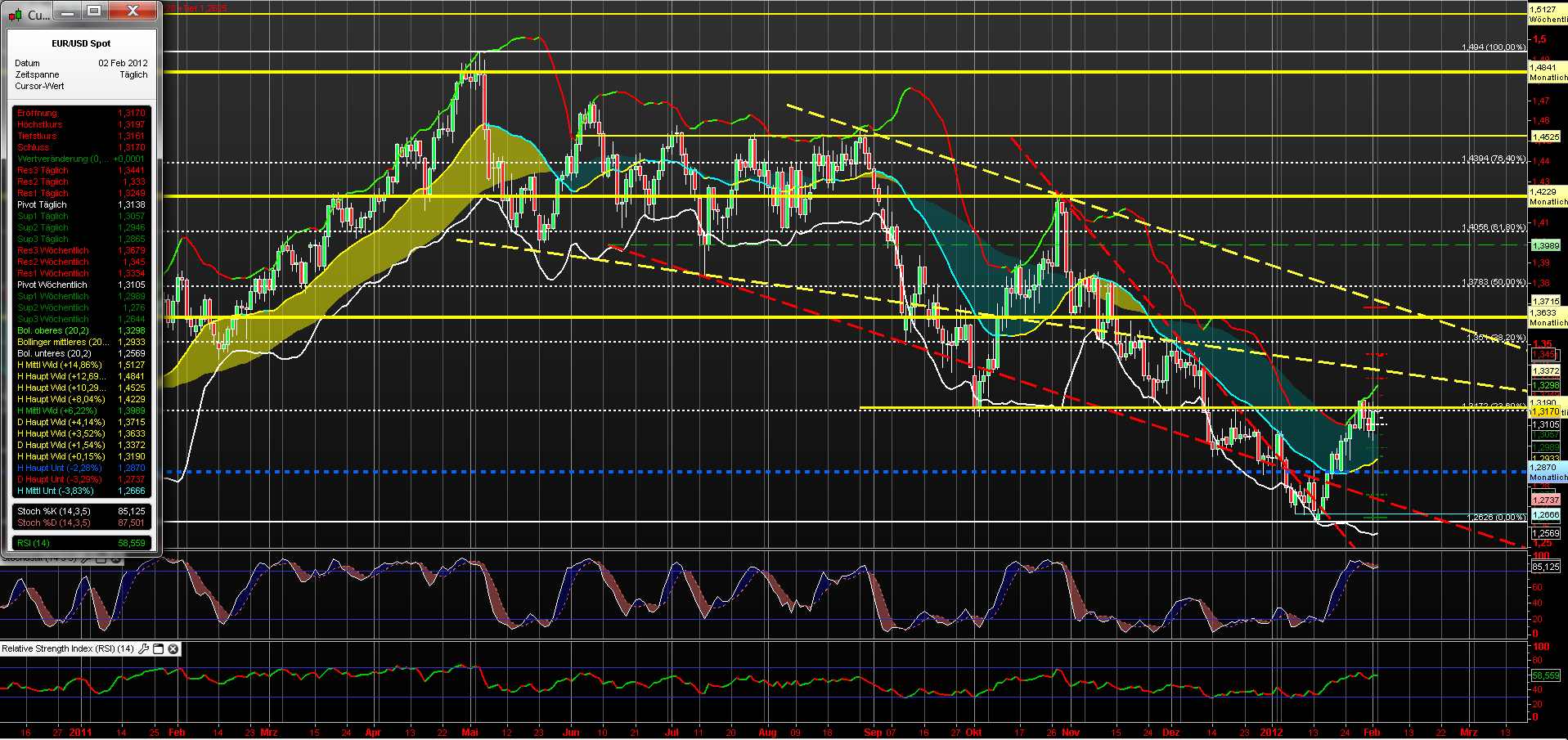
Task: Open RSI settings via the wrench icon
Action: tap(144, 648)
